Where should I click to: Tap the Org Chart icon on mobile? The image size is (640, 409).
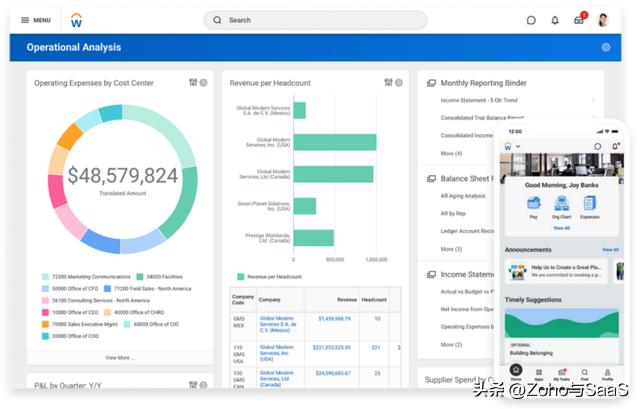pyautogui.click(x=562, y=204)
